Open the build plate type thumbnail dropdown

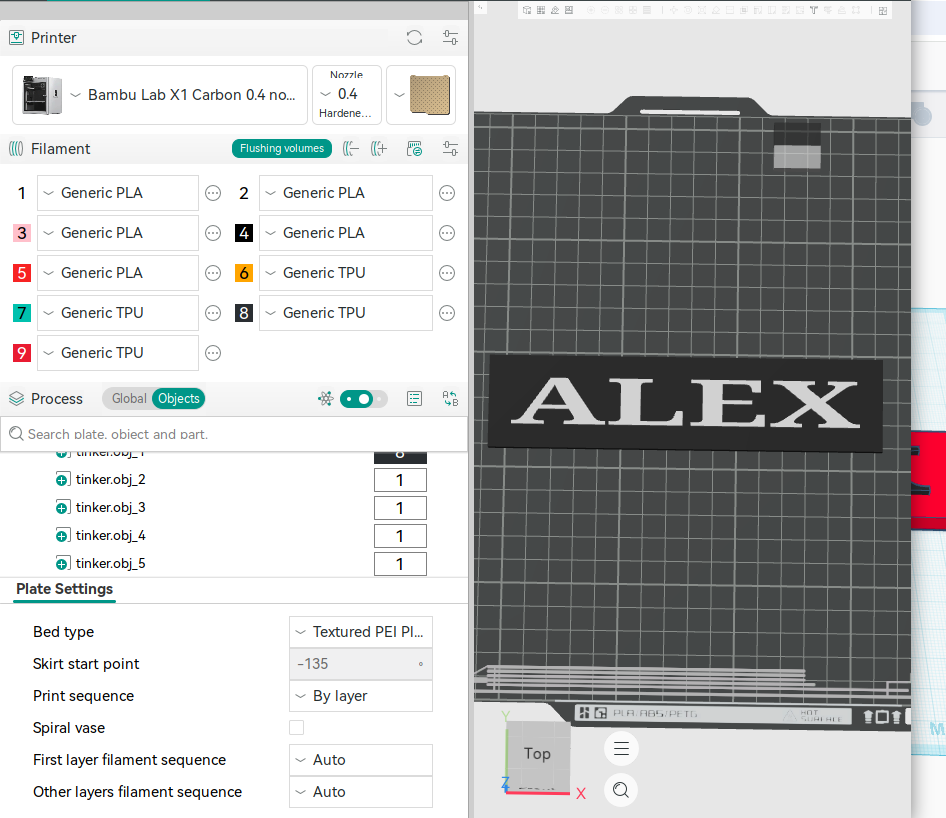coord(421,95)
